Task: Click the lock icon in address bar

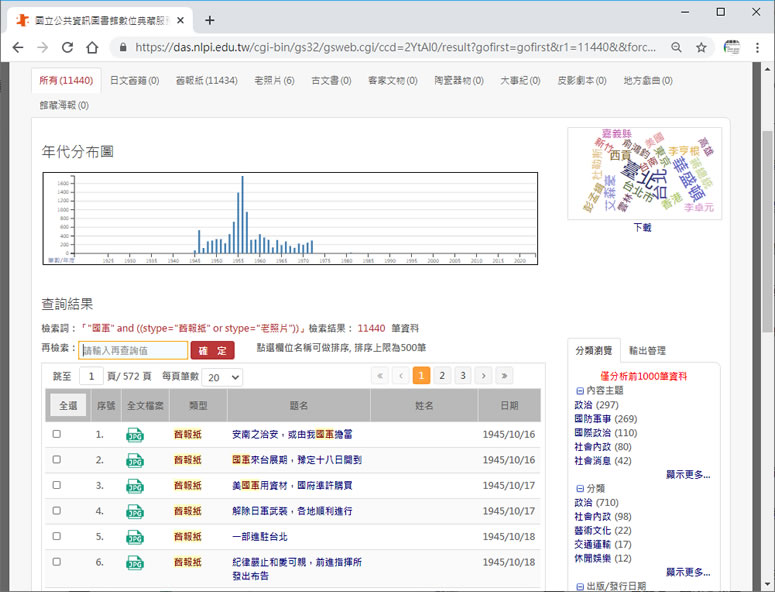Action: 123,47
